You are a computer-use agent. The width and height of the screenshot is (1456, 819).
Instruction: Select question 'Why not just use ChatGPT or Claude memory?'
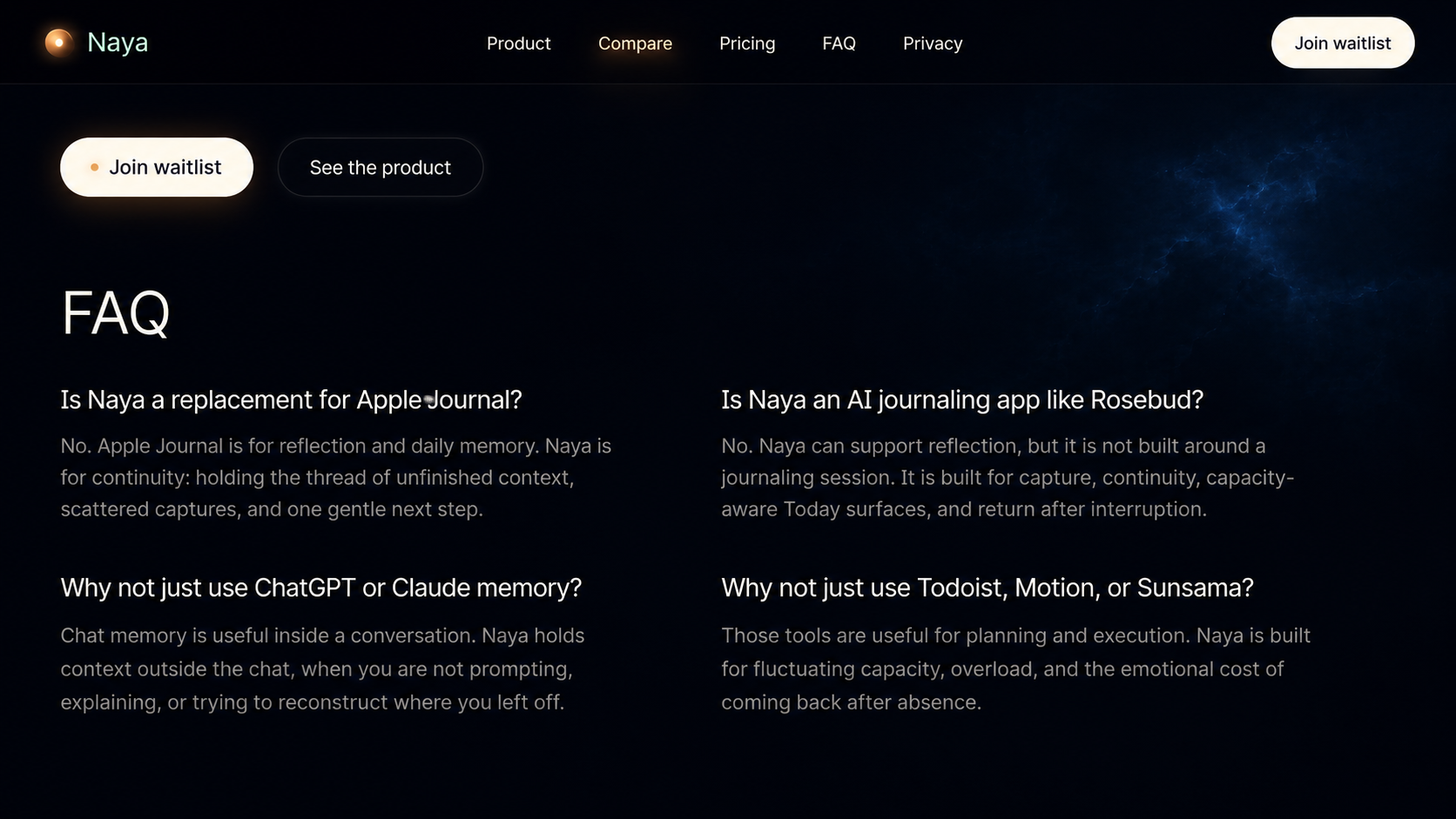(320, 587)
